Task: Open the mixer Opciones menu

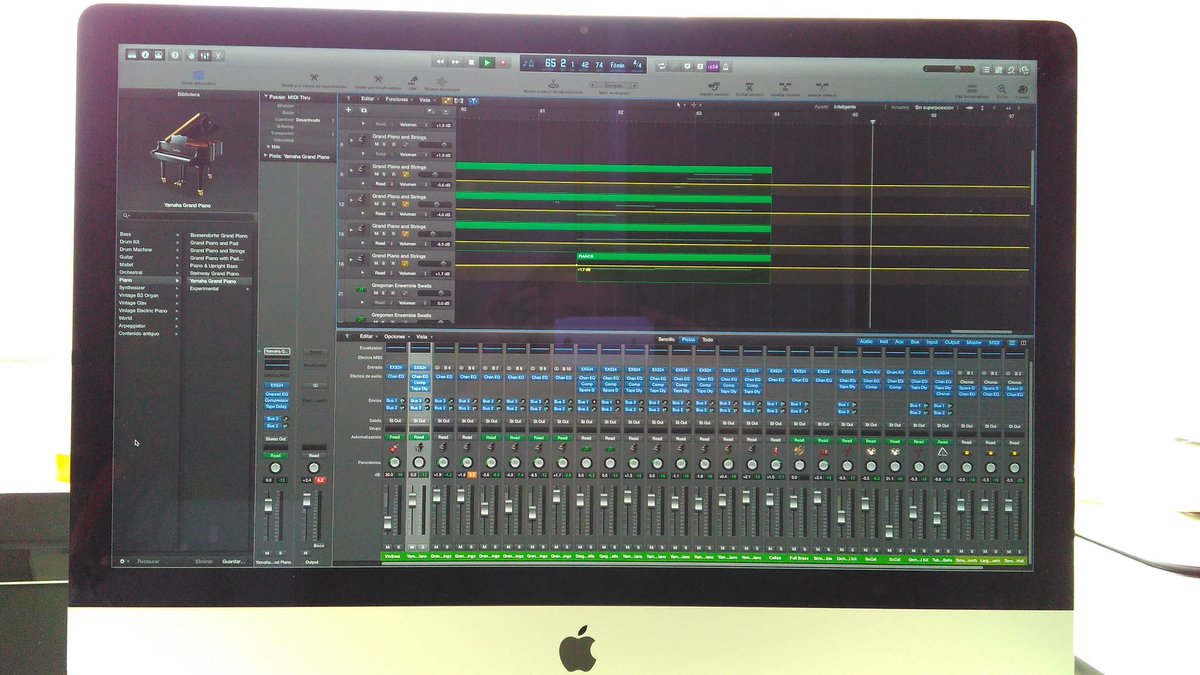Action: [396, 336]
